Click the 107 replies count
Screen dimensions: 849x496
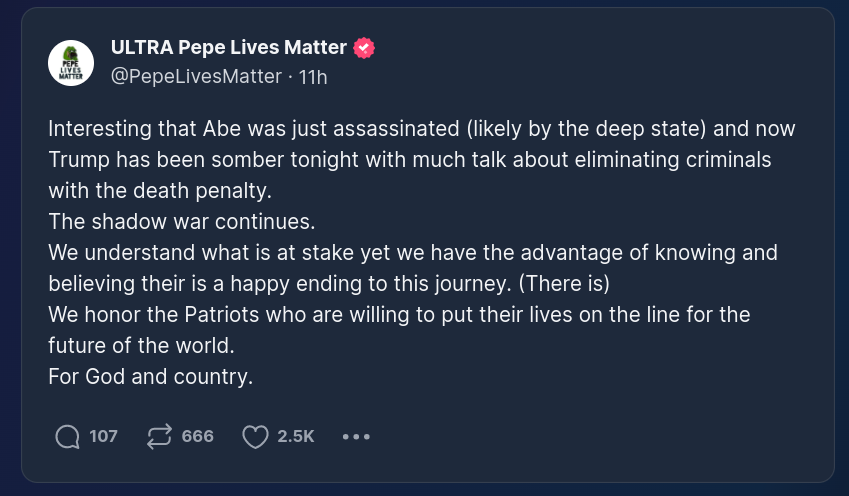click(x=103, y=436)
